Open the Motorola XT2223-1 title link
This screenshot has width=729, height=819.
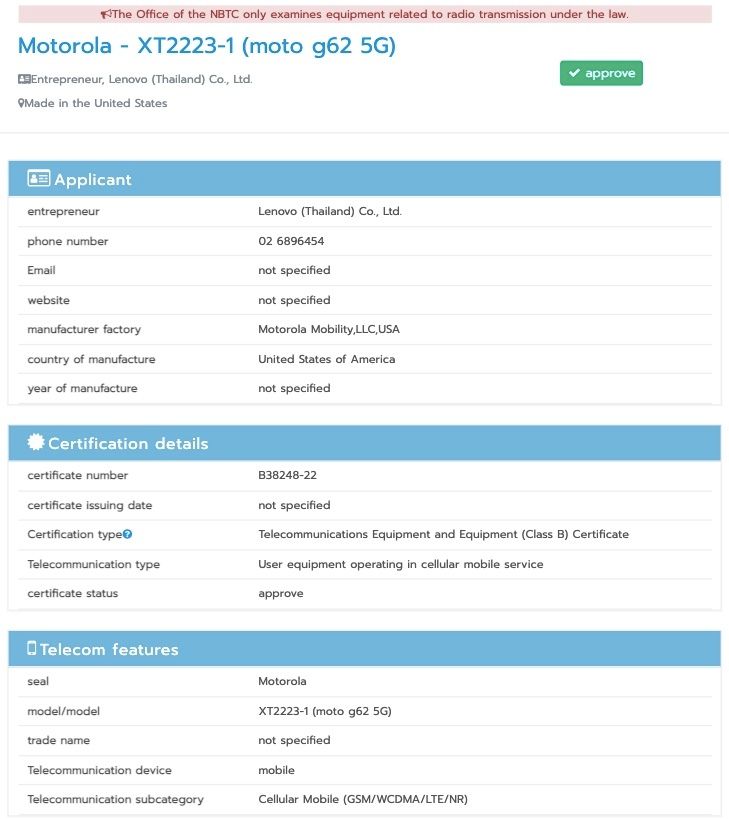point(207,46)
